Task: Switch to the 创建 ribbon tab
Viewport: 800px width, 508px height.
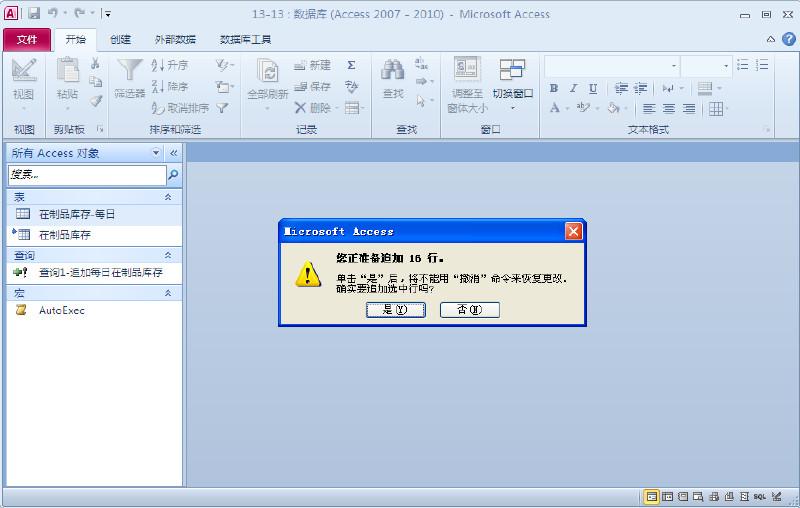Action: pos(120,39)
